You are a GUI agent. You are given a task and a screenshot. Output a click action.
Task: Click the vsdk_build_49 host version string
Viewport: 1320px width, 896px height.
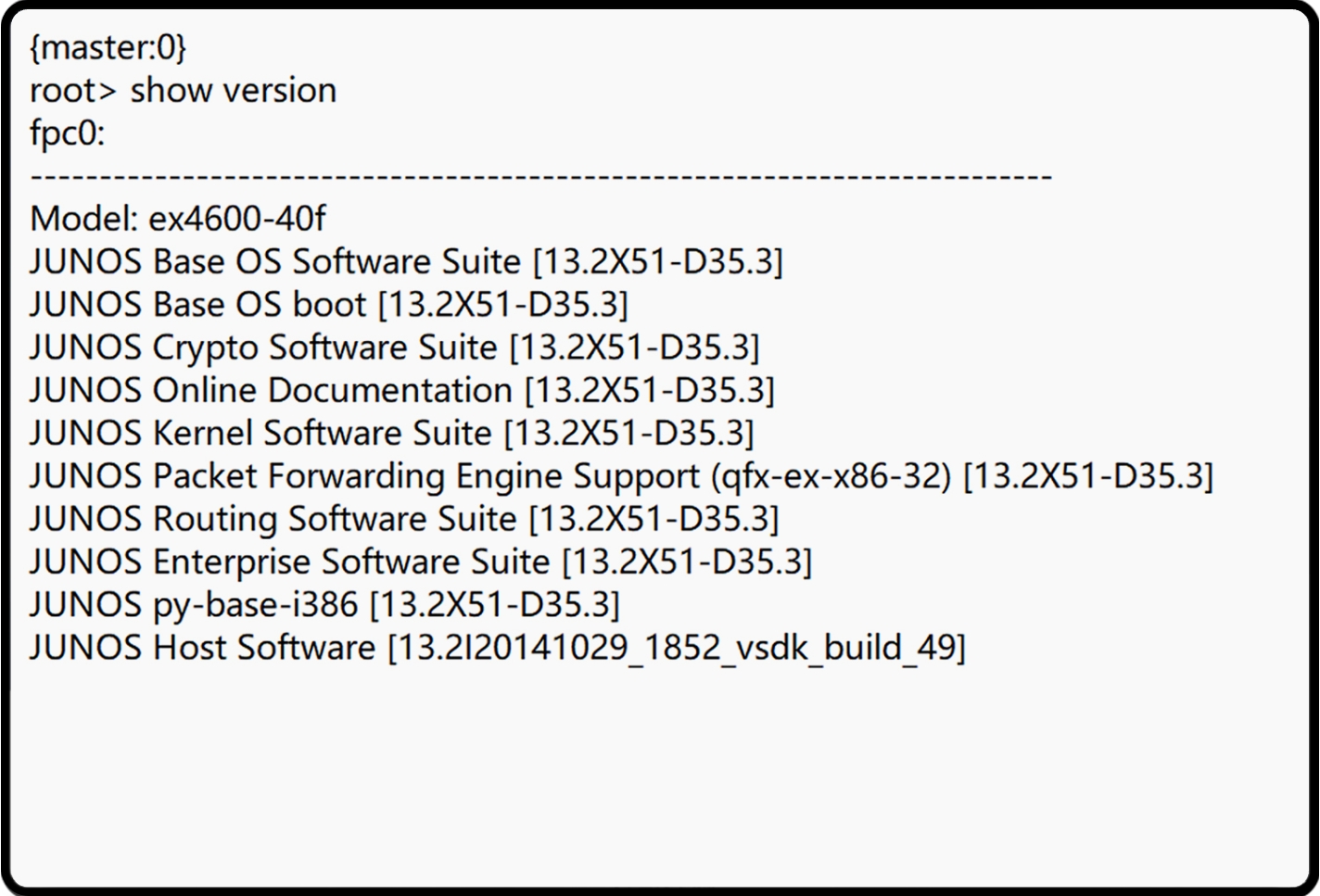(844, 647)
